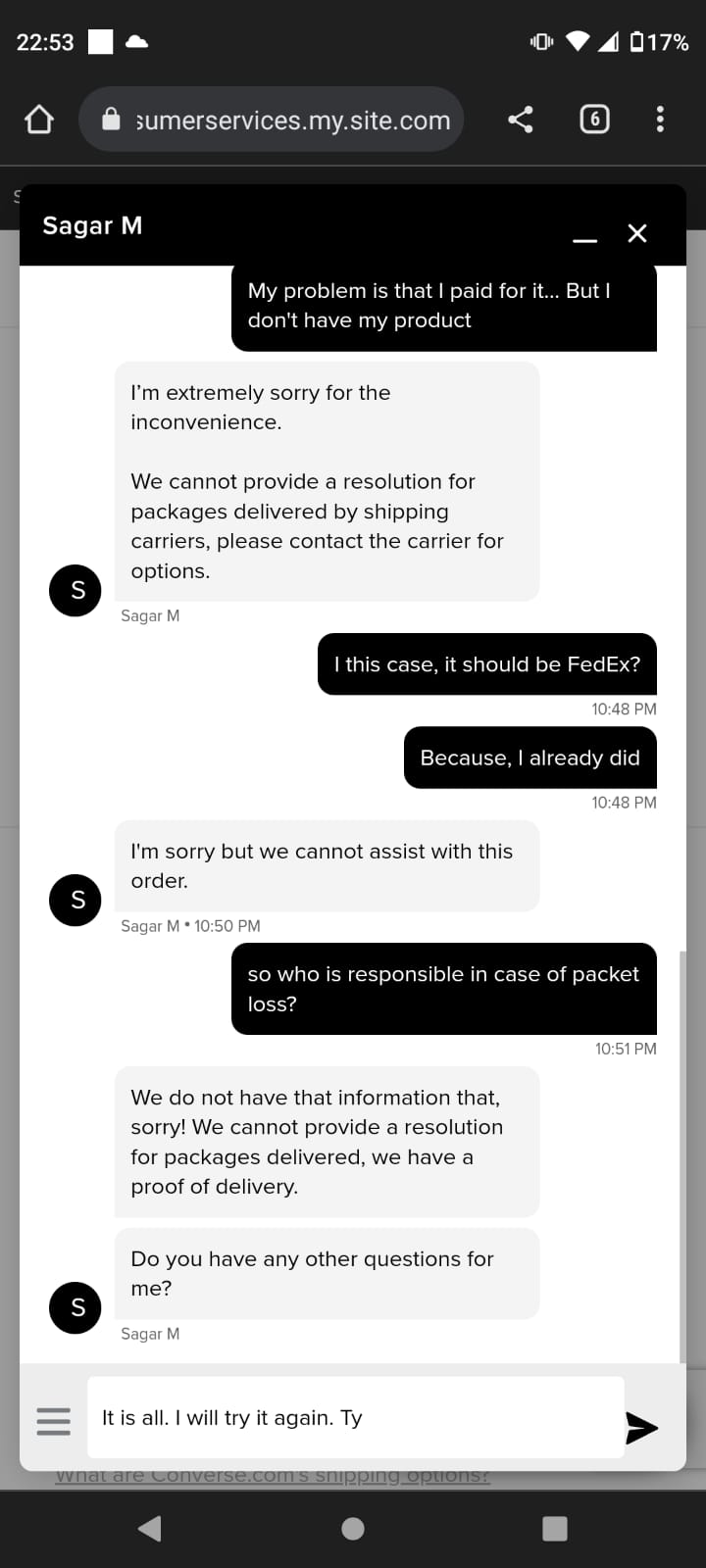
Task: Close the Sagar M chat window
Action: point(637,233)
